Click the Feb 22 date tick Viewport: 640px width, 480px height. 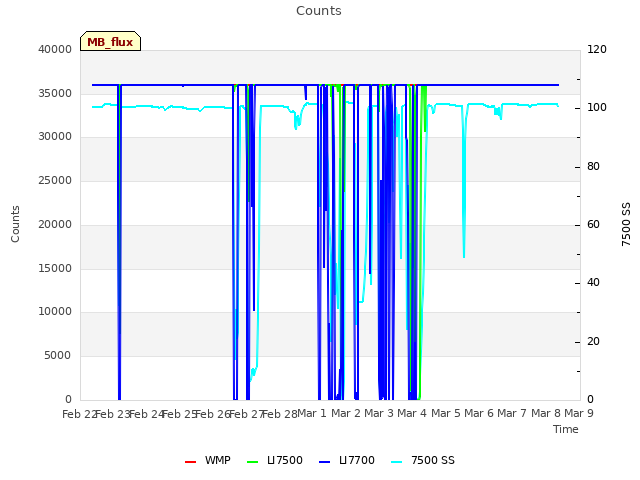(79, 414)
